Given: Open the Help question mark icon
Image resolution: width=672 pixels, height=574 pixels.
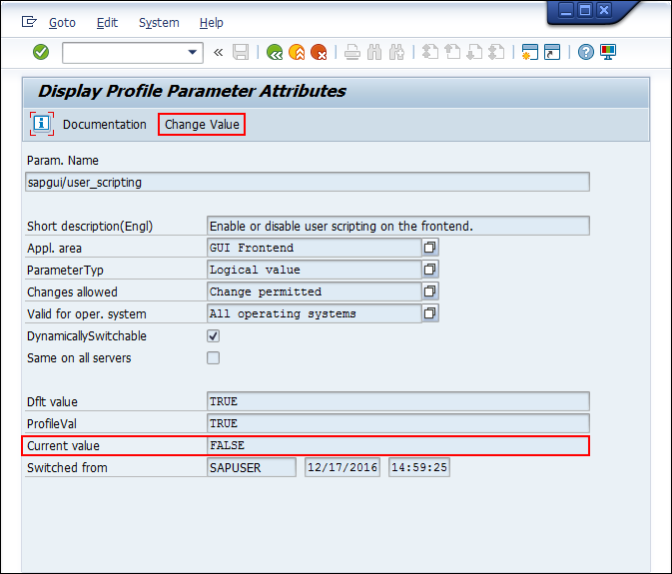Looking at the screenshot, I should 585,52.
